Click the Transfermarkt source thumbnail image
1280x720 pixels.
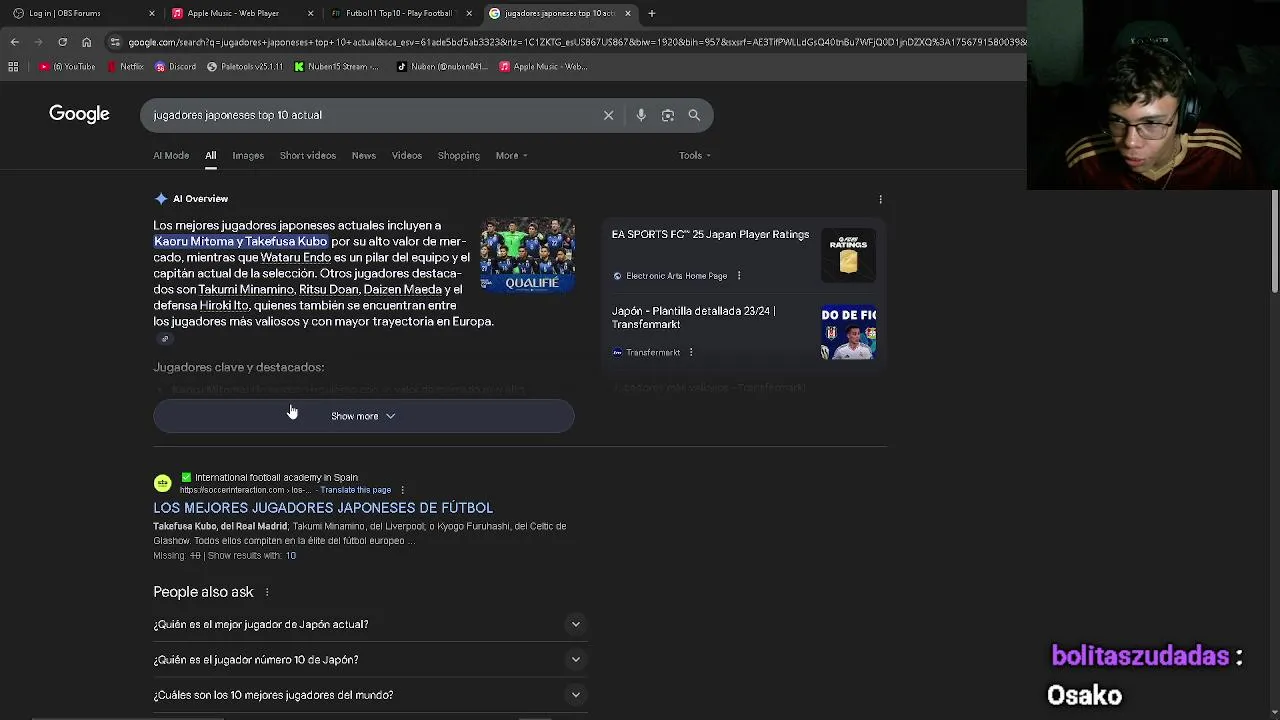848,332
